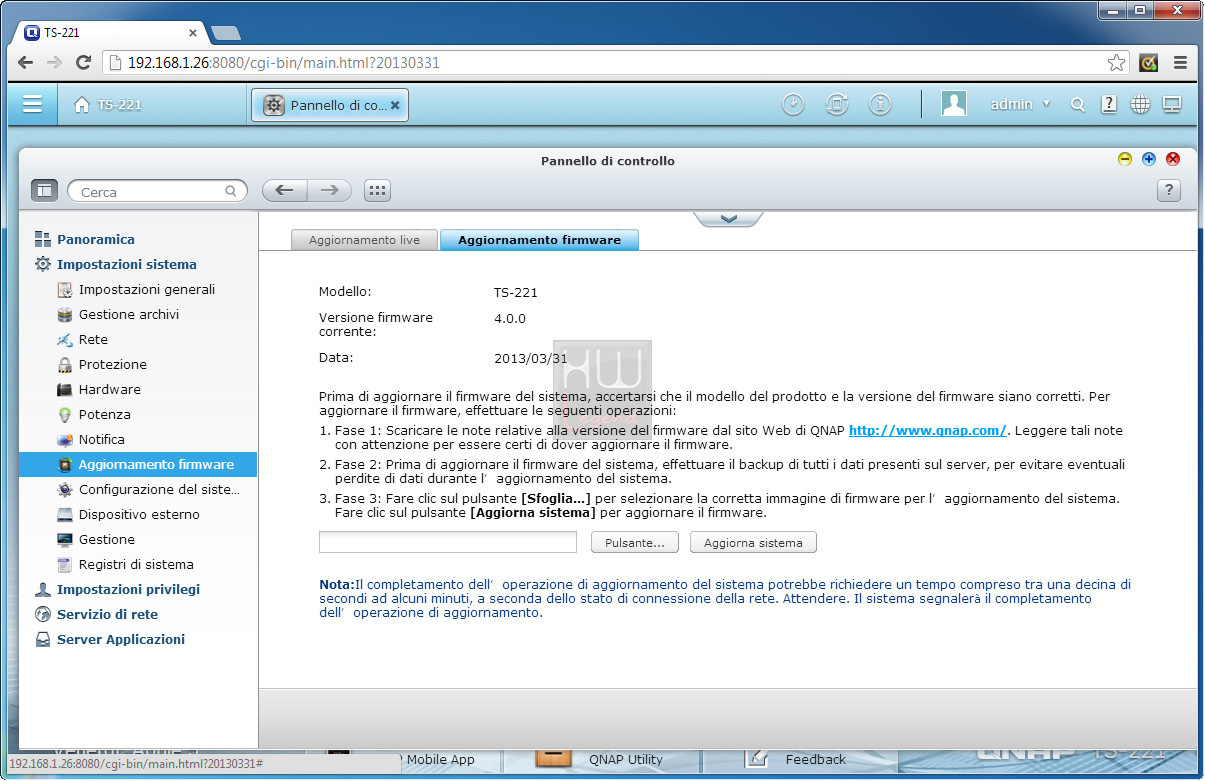This screenshot has width=1205, height=781.
Task: Open the Chrome menu
Action: [x=1180, y=63]
